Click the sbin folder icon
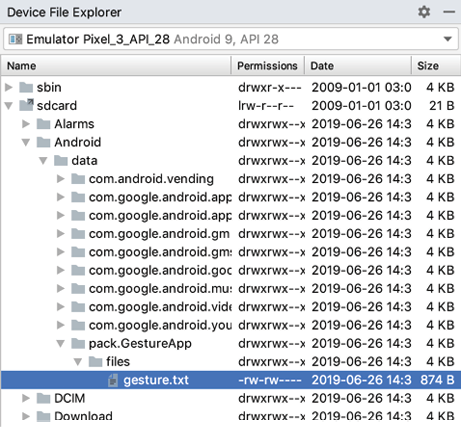Image resolution: width=461 pixels, height=427 pixels. [x=26, y=87]
